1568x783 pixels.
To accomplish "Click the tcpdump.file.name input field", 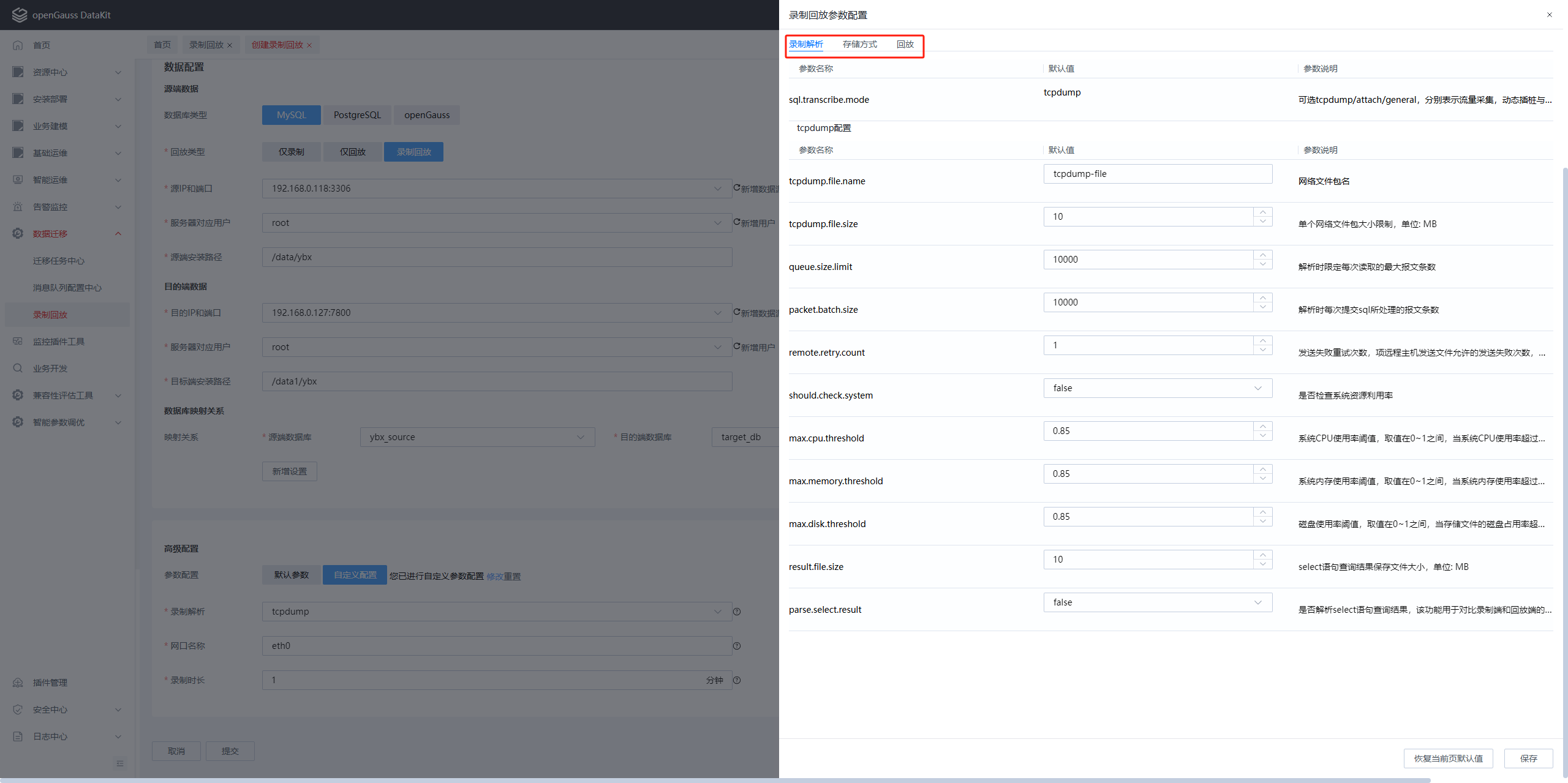I will click(1157, 174).
